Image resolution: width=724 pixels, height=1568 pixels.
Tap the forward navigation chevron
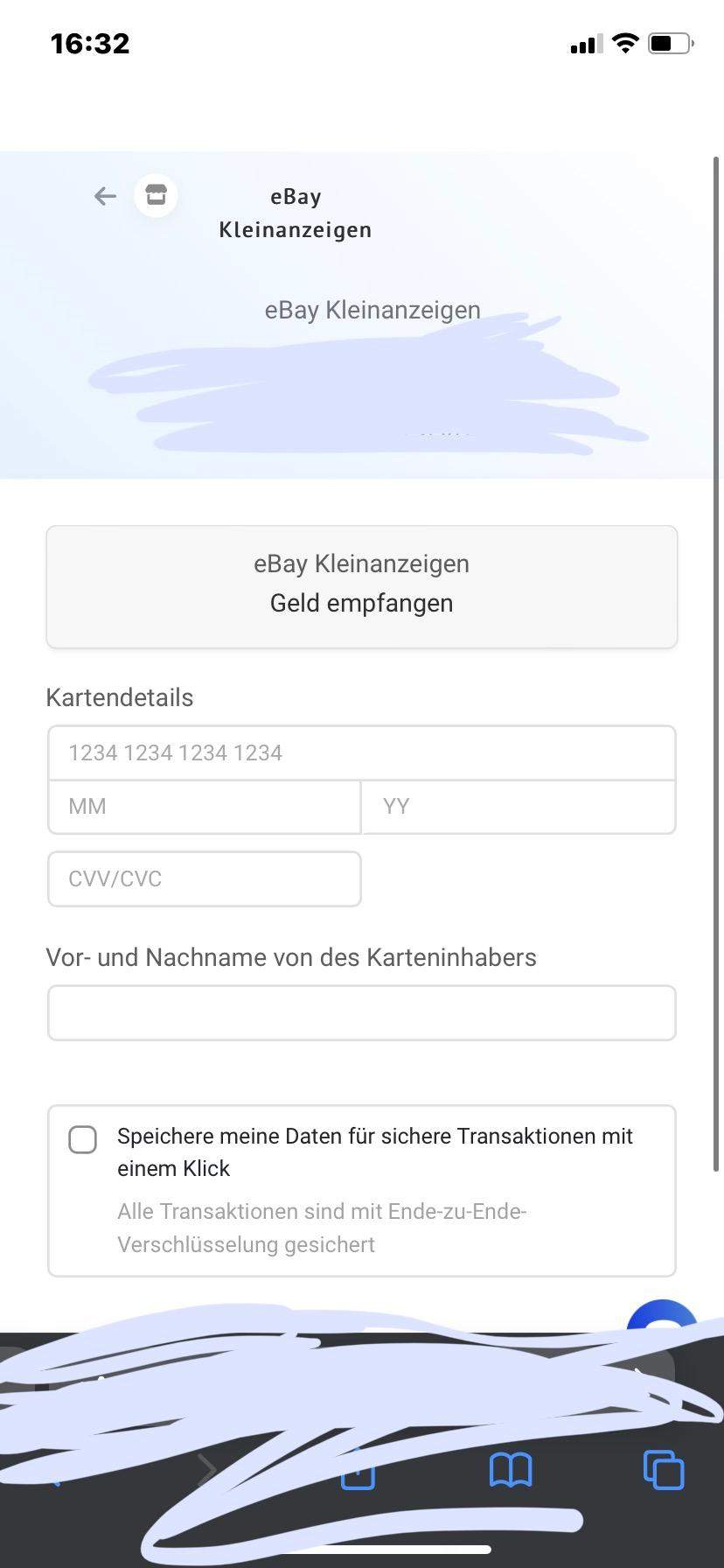207,1470
